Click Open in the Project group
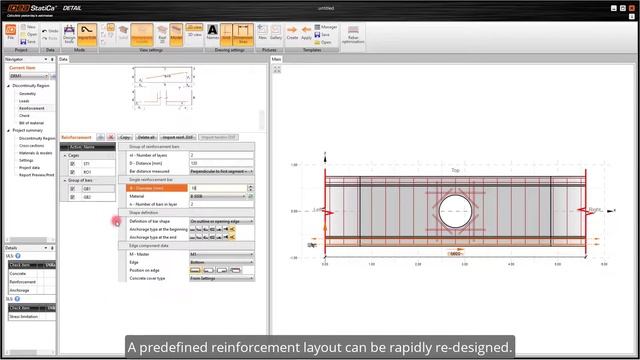The width and height of the screenshot is (640, 360). 29,34
